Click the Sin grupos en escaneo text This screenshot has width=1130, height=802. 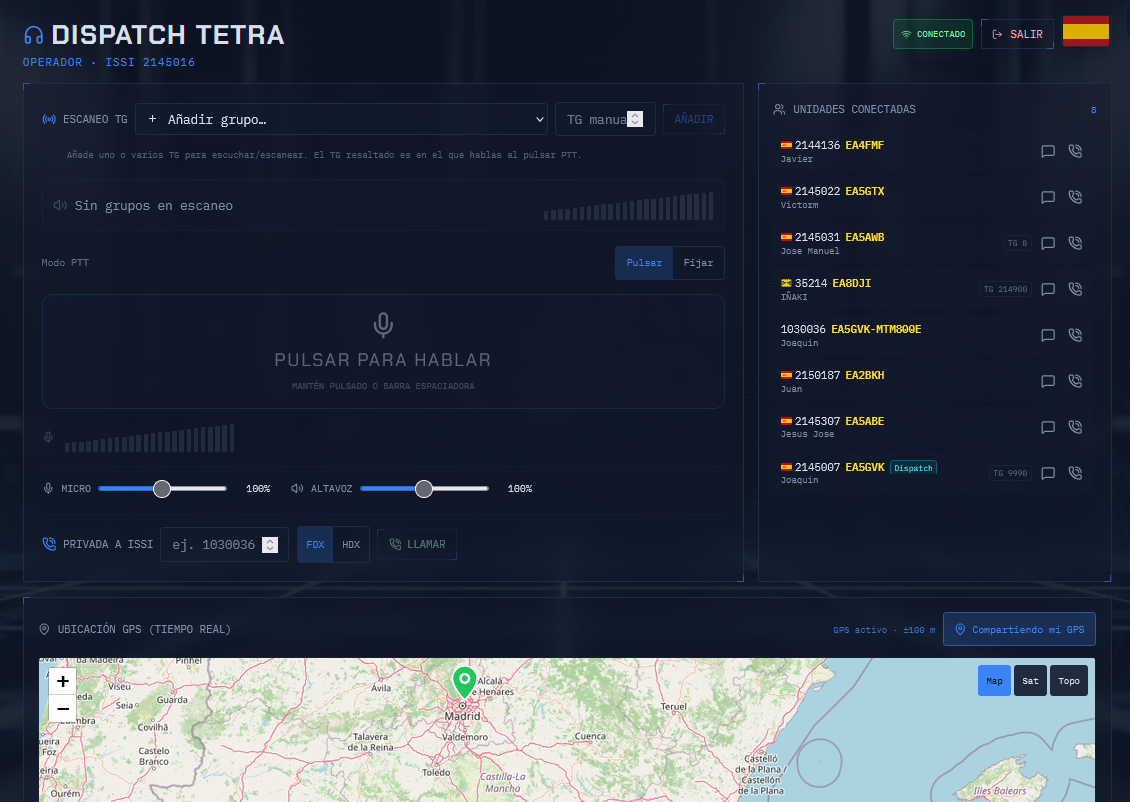(154, 206)
